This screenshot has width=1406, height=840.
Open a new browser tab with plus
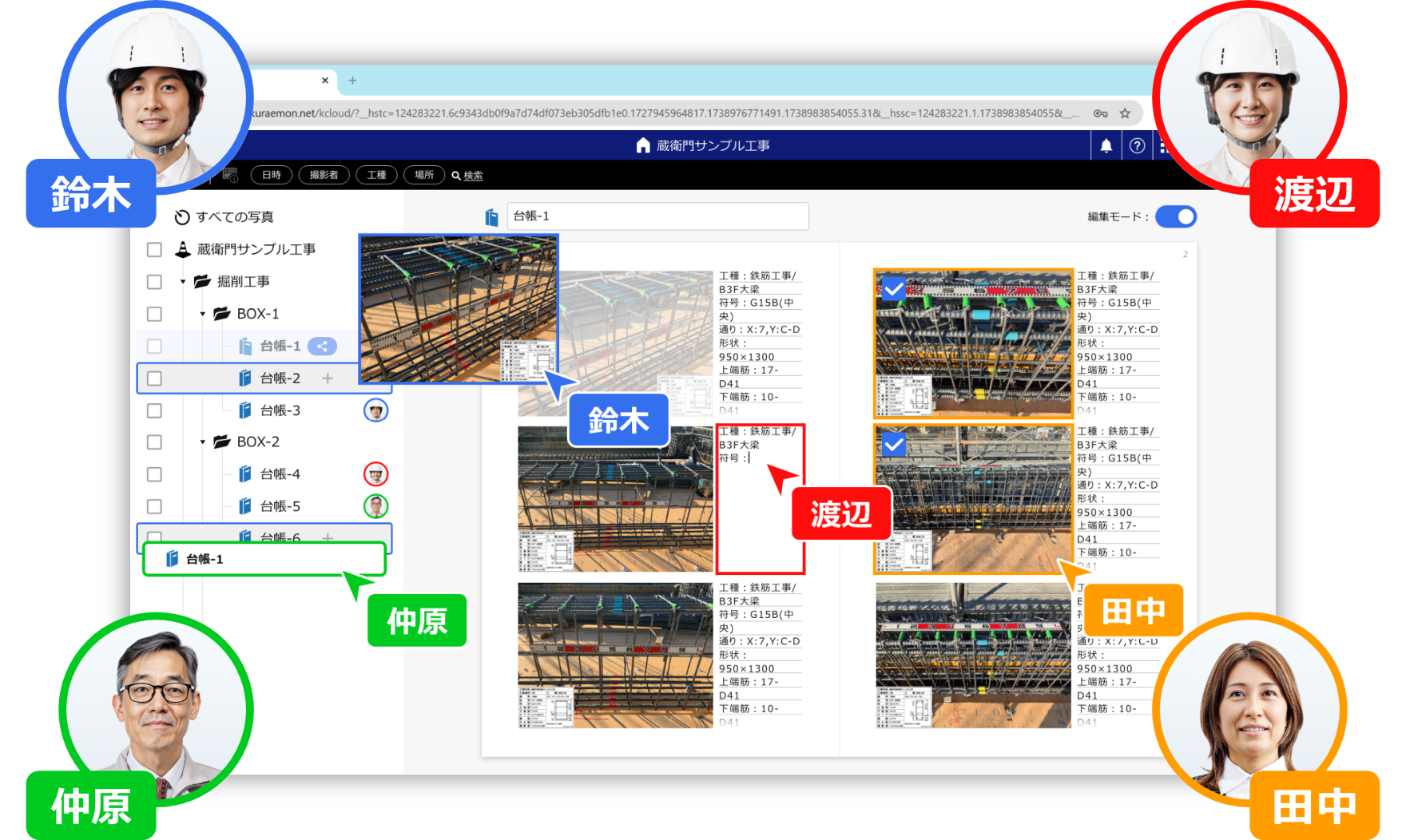[x=352, y=80]
